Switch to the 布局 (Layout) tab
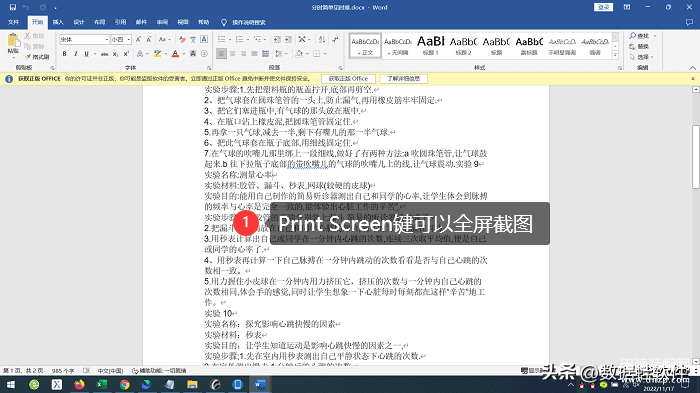Screen dimensions: 700x393 point(100,22)
